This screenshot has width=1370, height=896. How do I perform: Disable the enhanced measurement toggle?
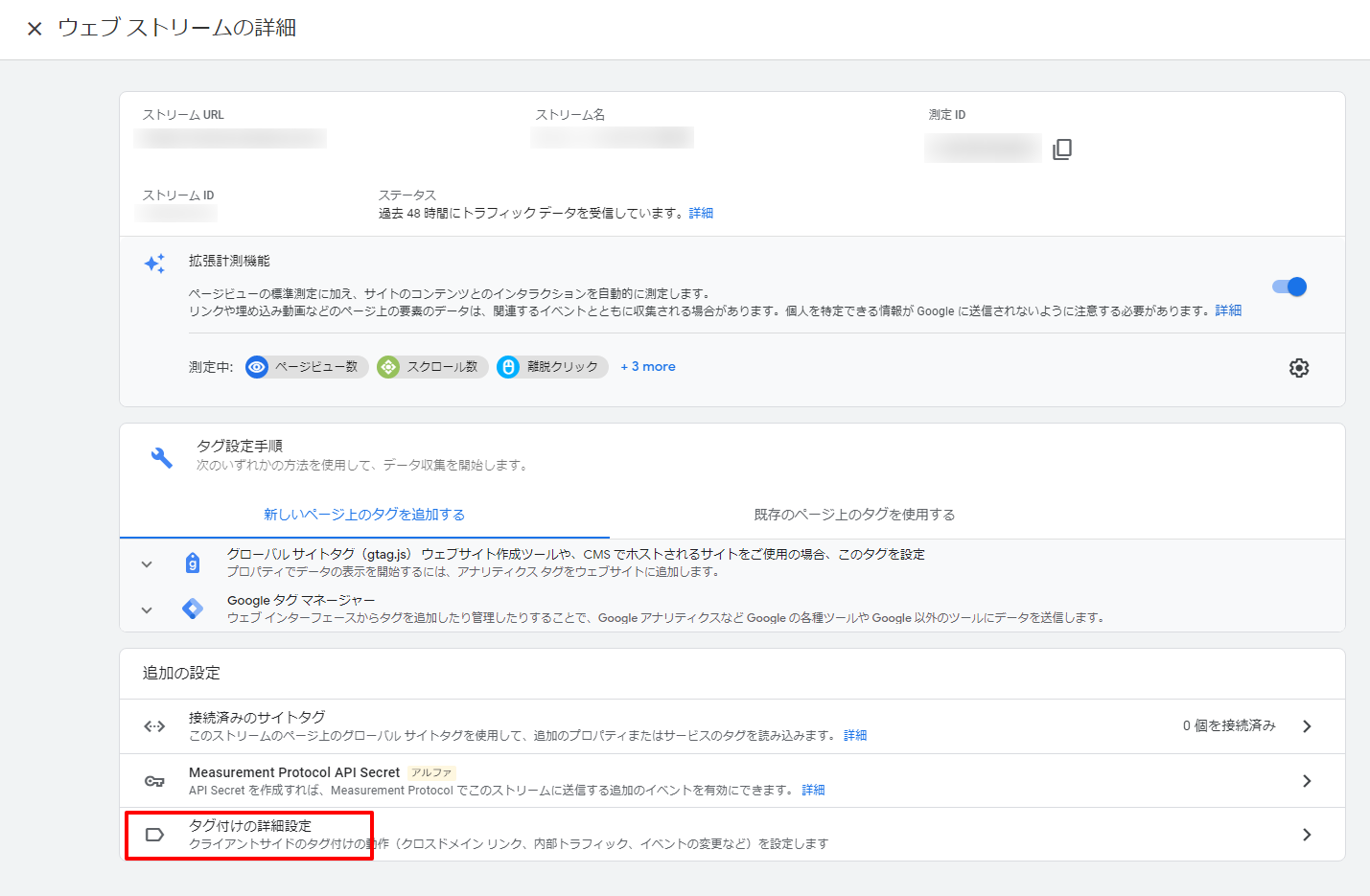(x=1289, y=287)
